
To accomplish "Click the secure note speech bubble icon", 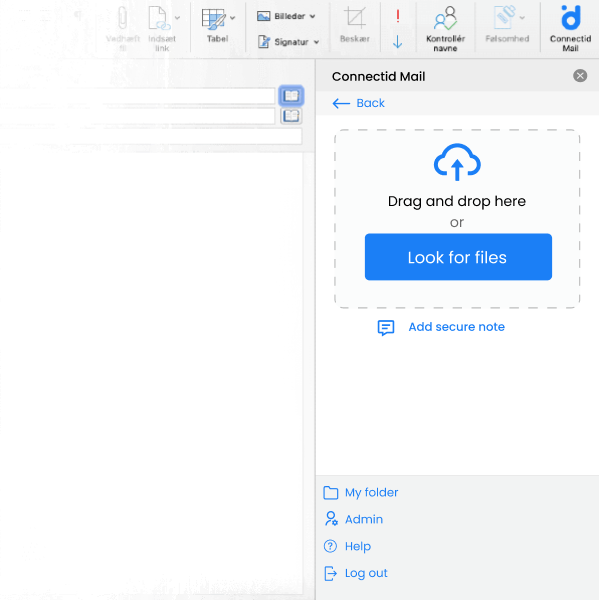I will [385, 328].
